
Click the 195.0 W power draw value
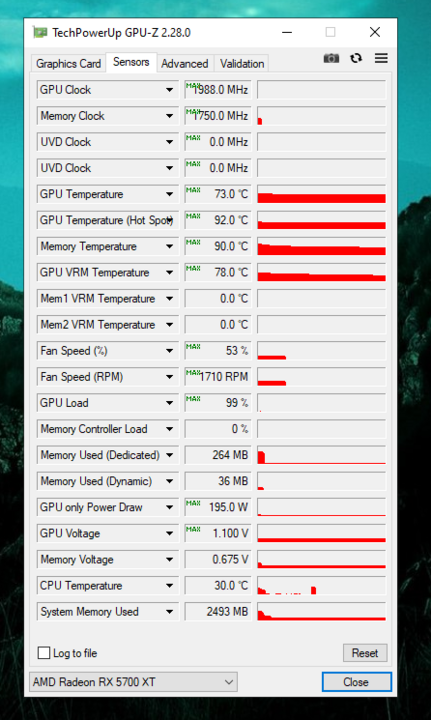click(x=218, y=507)
